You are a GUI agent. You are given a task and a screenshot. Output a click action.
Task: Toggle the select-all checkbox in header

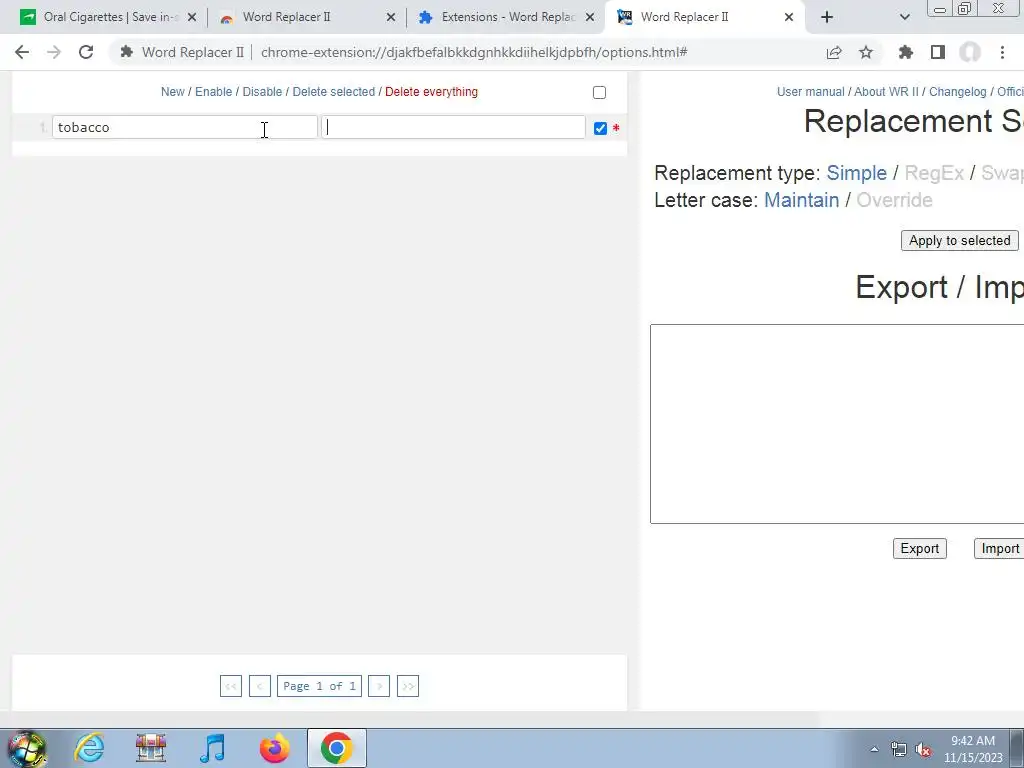click(600, 93)
